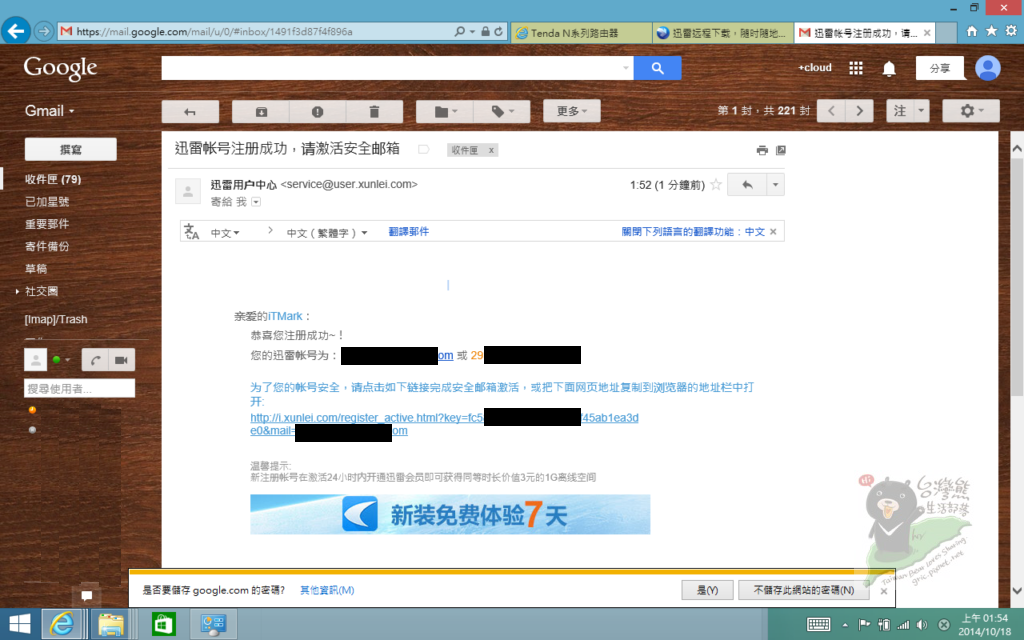Print the email with the printer icon
This screenshot has width=1024, height=640.
(762, 150)
